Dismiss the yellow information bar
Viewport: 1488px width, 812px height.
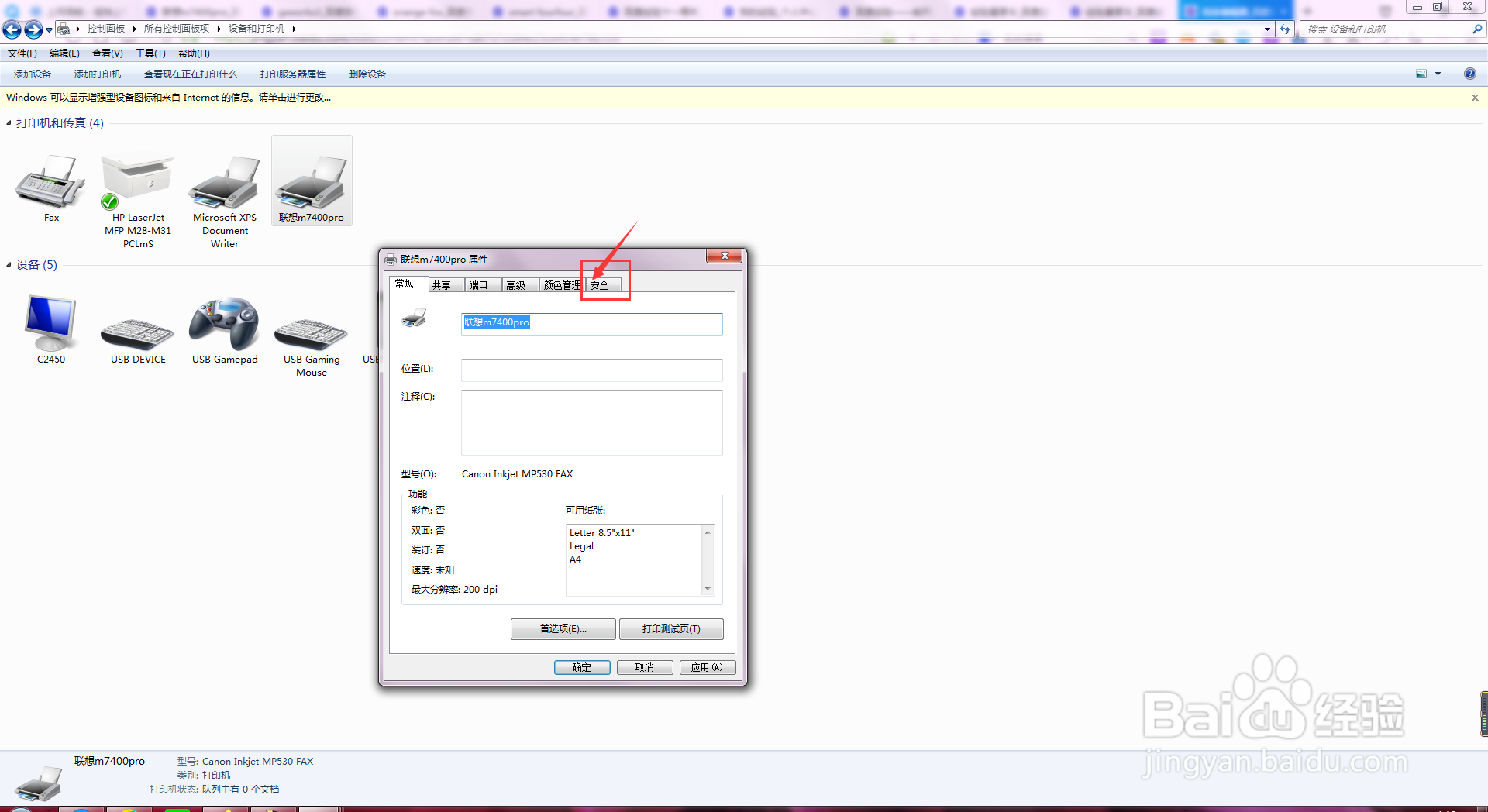[x=1475, y=98]
